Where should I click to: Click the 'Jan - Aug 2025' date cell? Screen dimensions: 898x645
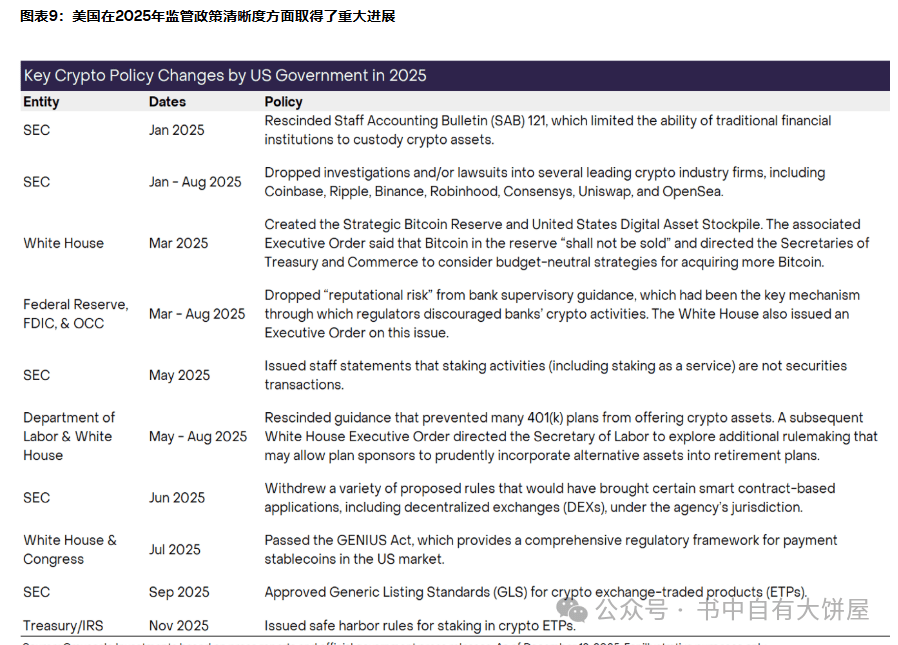pyautogui.click(x=195, y=182)
